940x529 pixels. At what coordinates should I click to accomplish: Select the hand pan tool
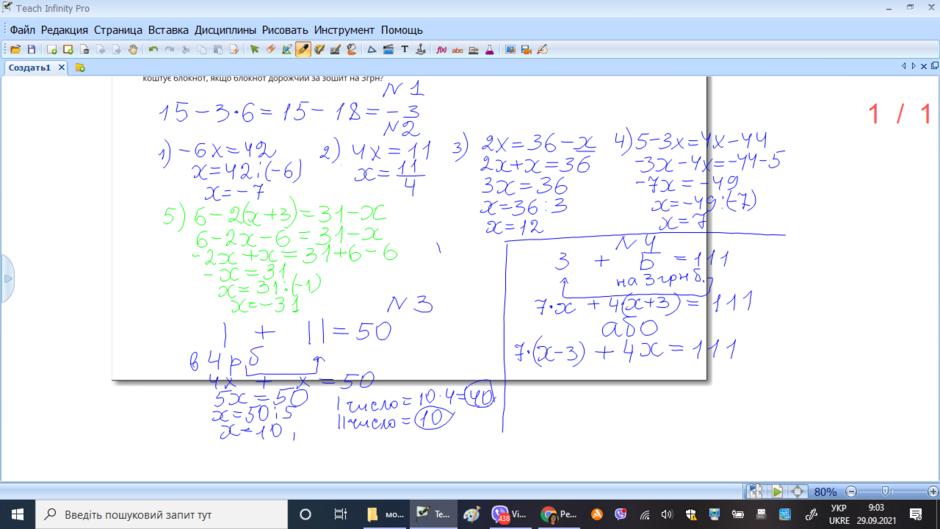[x=132, y=50]
